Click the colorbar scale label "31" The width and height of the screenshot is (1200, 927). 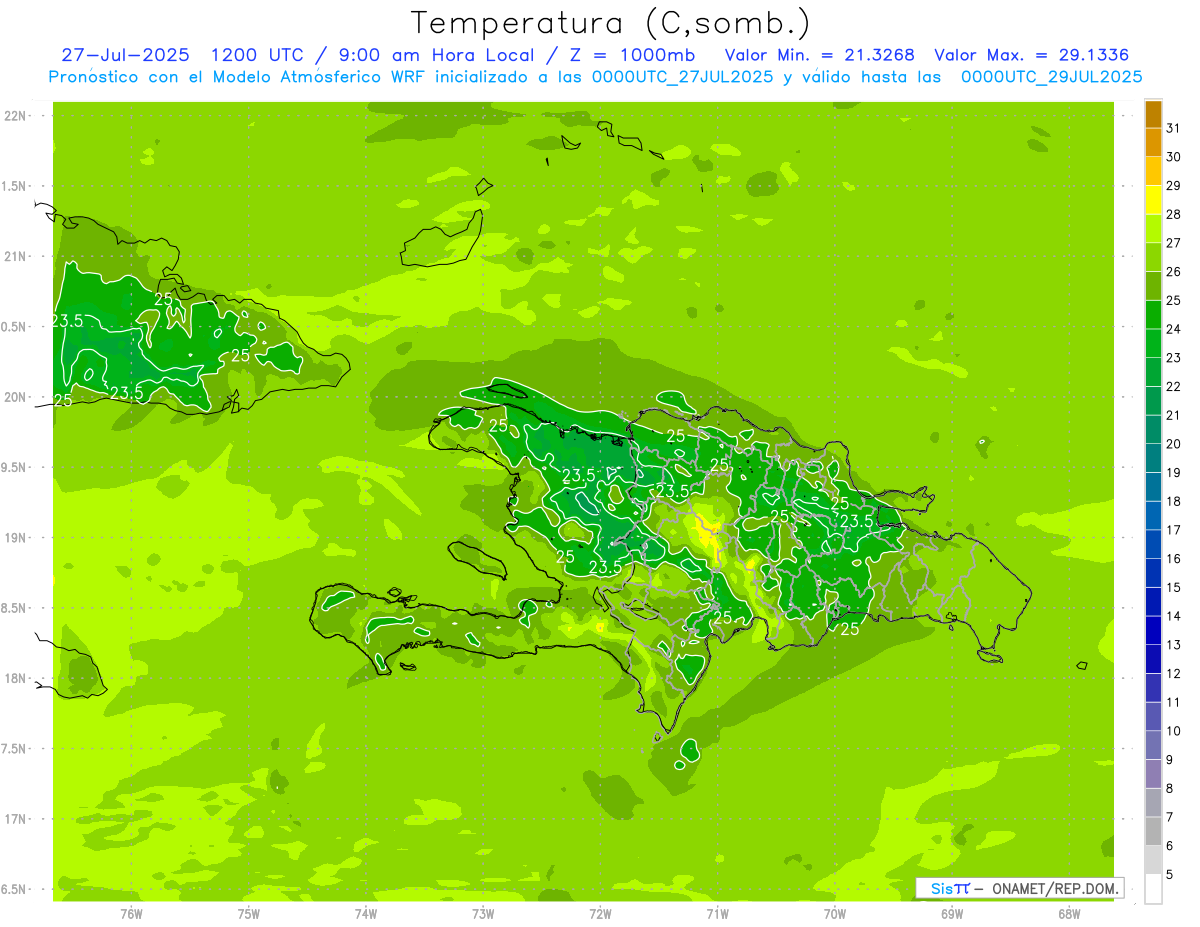pyautogui.click(x=1174, y=128)
